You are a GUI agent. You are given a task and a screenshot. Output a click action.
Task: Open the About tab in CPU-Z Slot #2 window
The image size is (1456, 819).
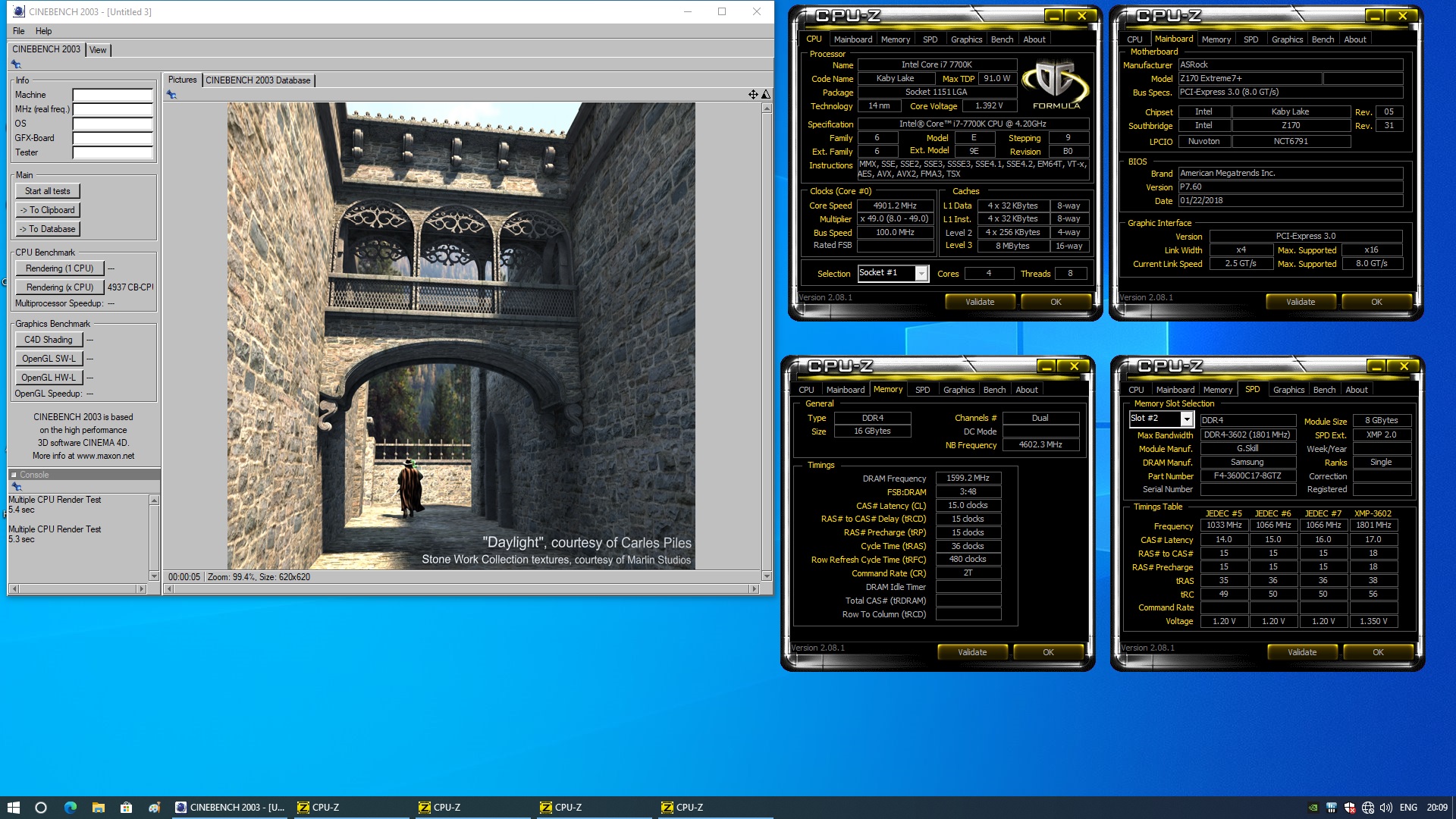[x=1357, y=390]
